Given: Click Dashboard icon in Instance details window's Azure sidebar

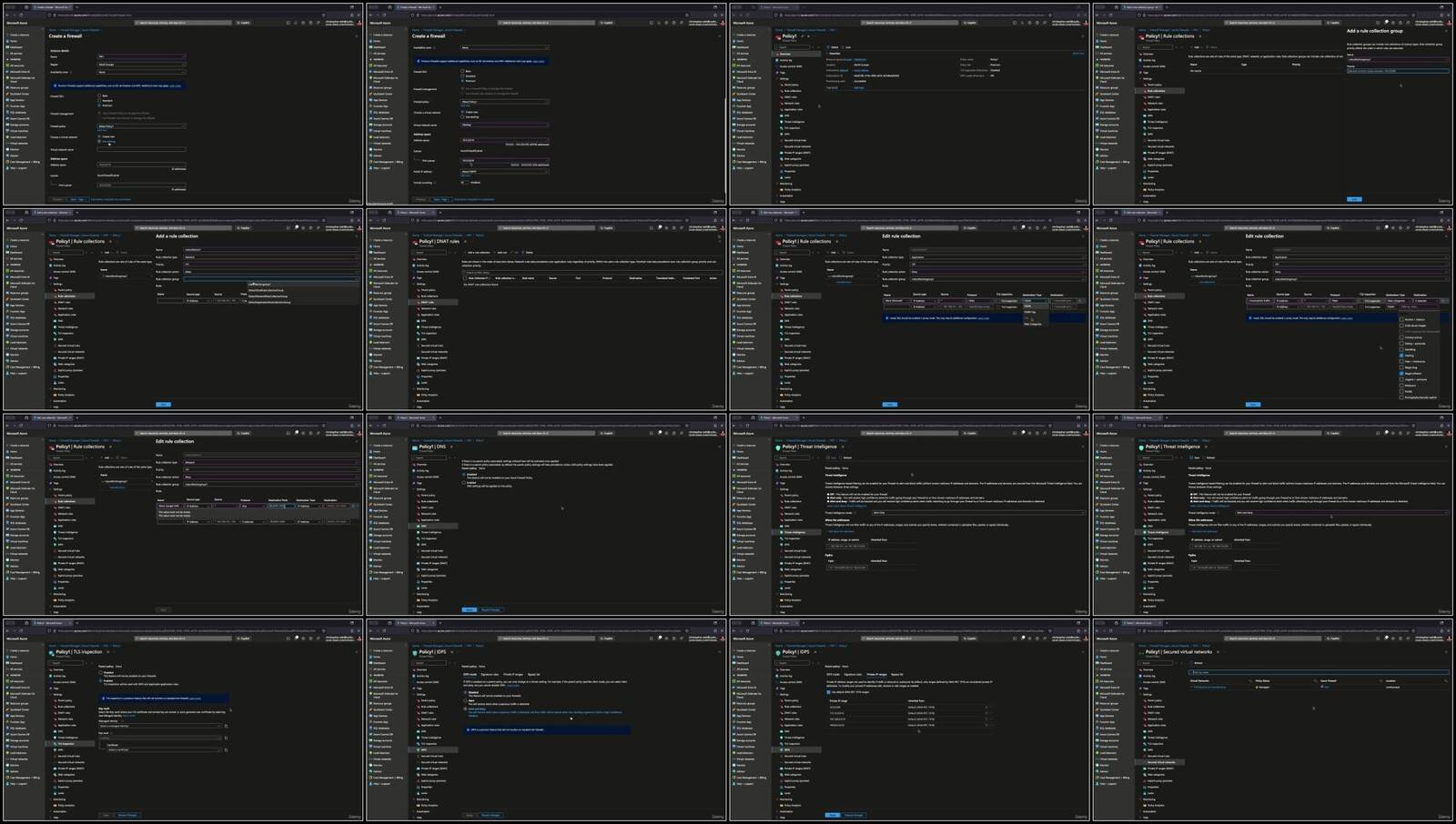Looking at the screenshot, I should (x=7, y=47).
